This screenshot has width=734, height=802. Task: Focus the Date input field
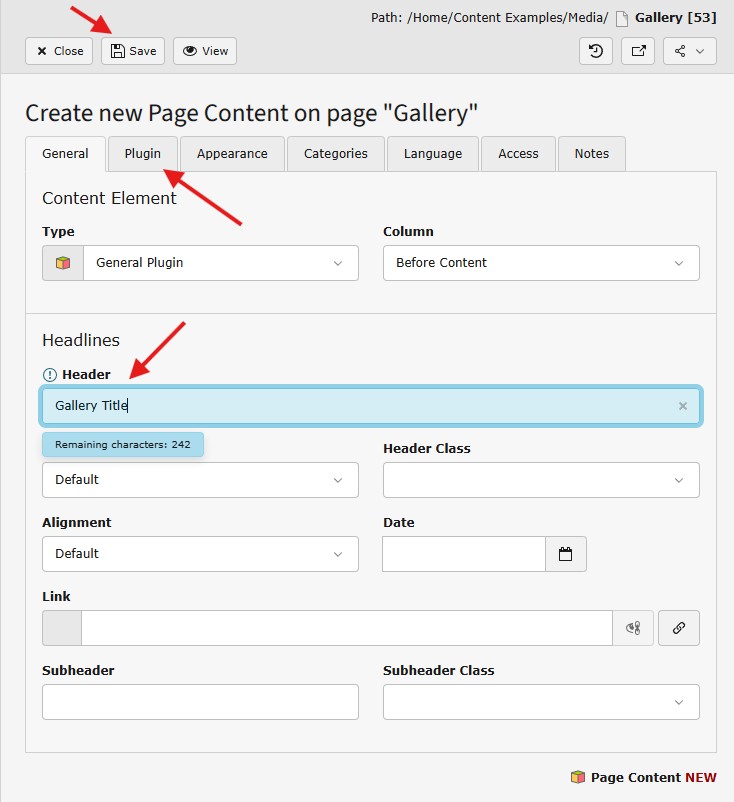[x=464, y=554]
